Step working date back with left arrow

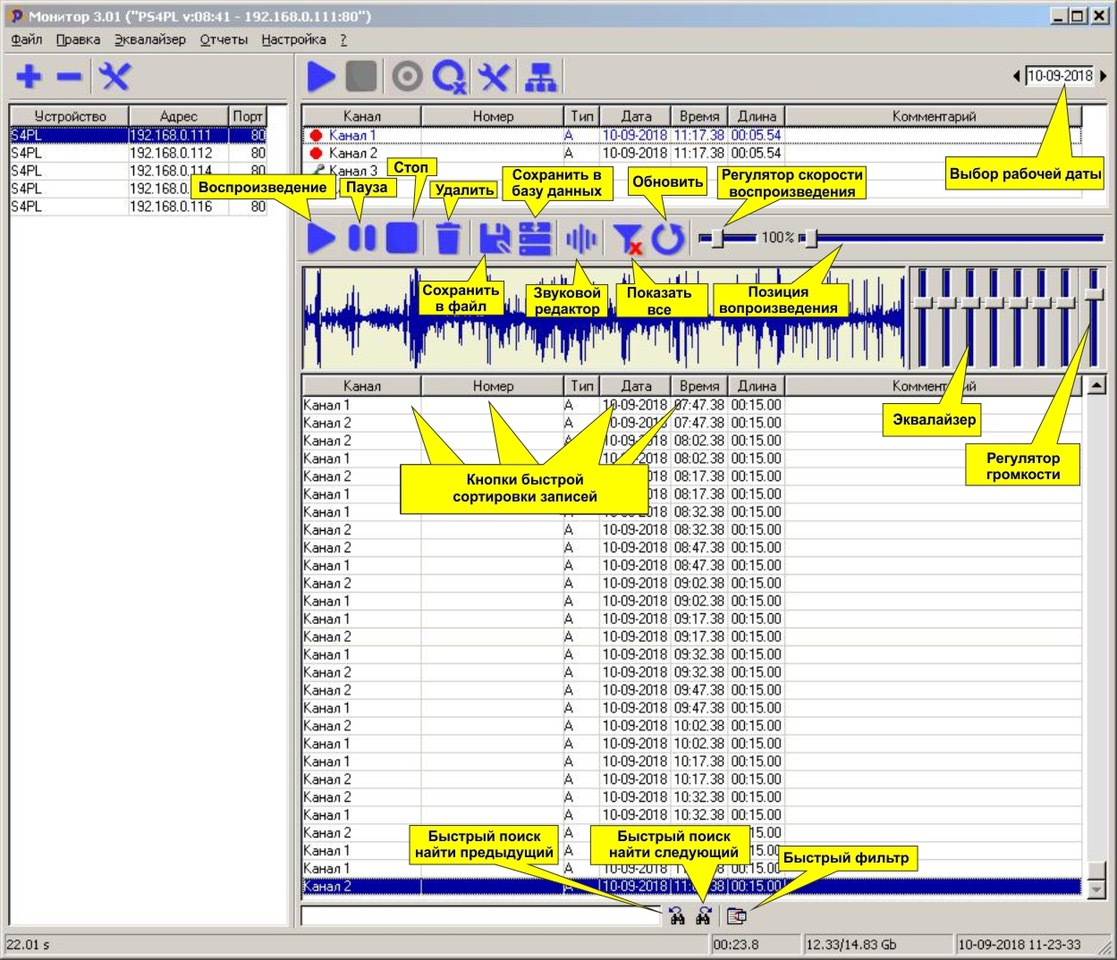pos(1017,76)
